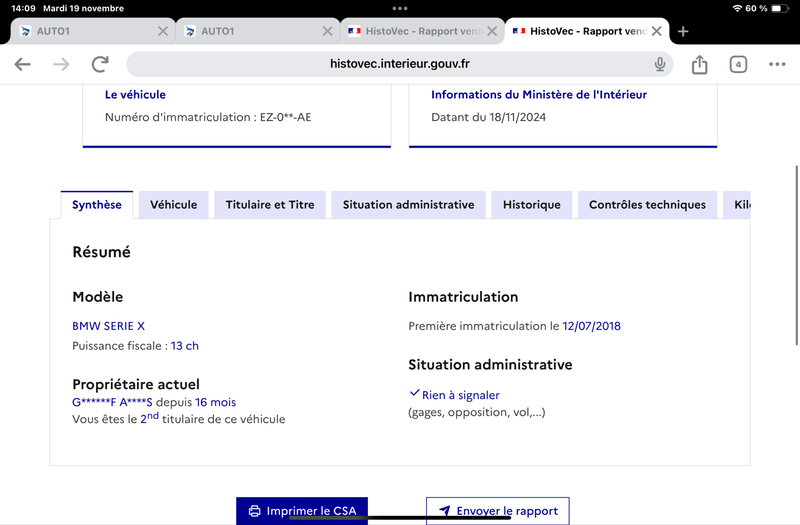Tap the battery indicator
This screenshot has height=525, width=800.
pos(780,8)
